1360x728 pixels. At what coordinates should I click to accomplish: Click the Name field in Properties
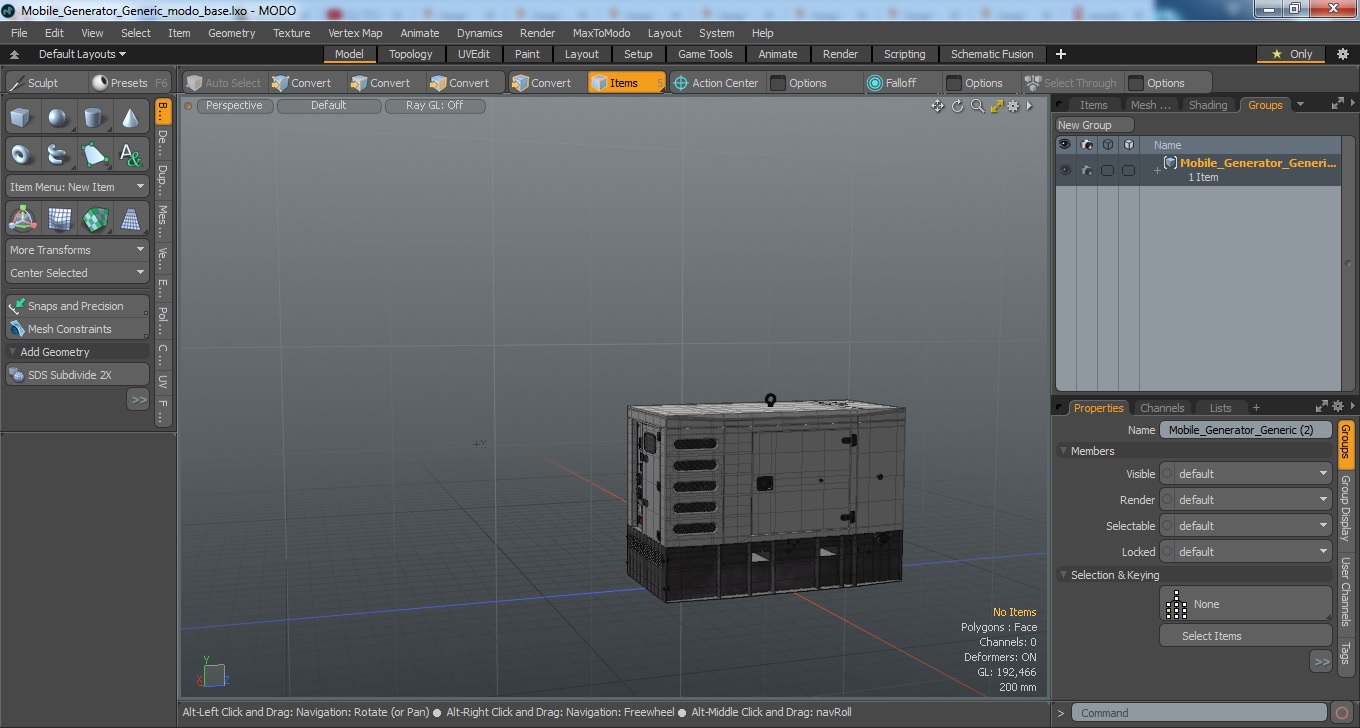pyautogui.click(x=1245, y=430)
